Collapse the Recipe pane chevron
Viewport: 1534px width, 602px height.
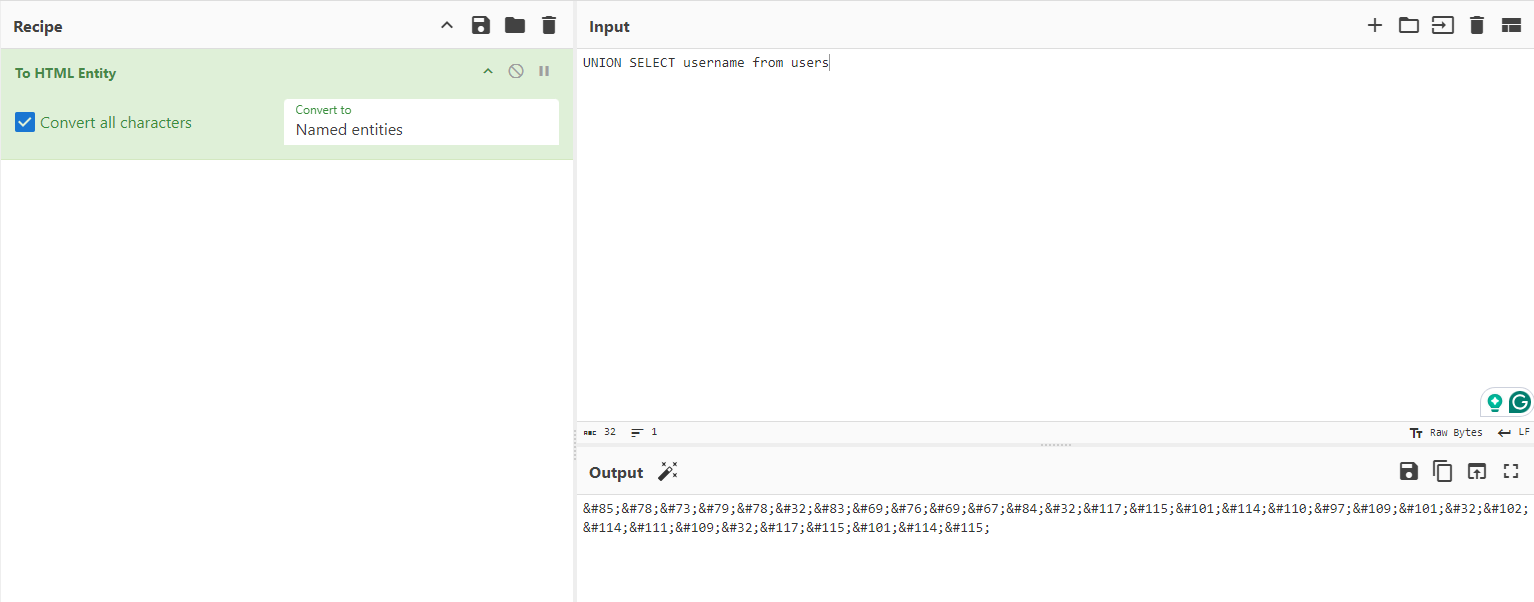pyautogui.click(x=447, y=26)
